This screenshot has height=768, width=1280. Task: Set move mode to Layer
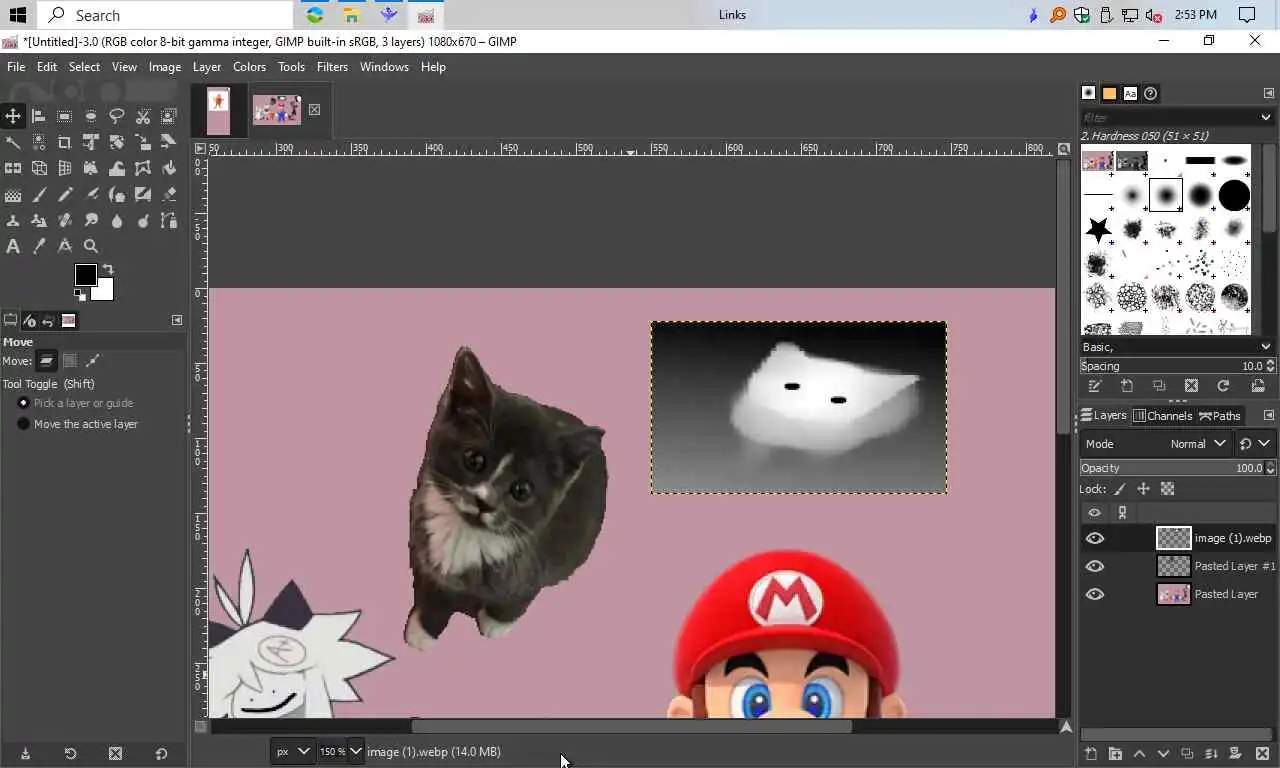47,361
